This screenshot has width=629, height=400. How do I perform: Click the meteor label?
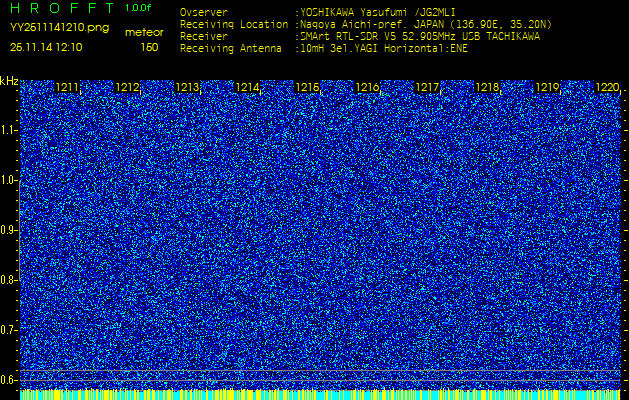[144, 32]
